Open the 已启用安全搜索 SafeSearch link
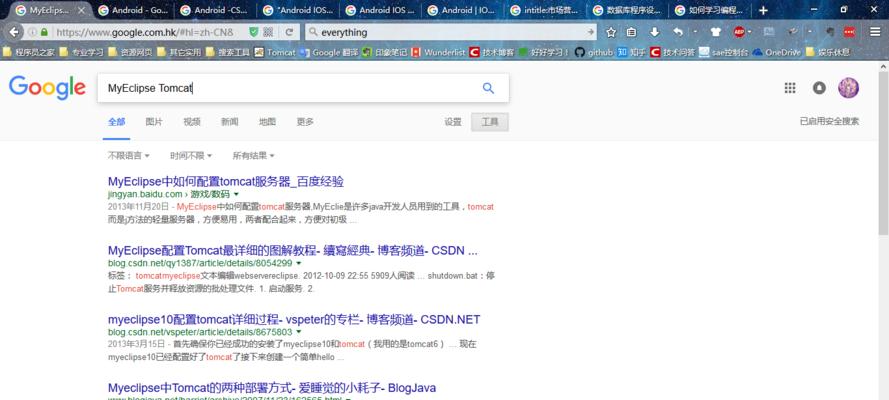Screen dimensions: 889x400 click(x=829, y=121)
